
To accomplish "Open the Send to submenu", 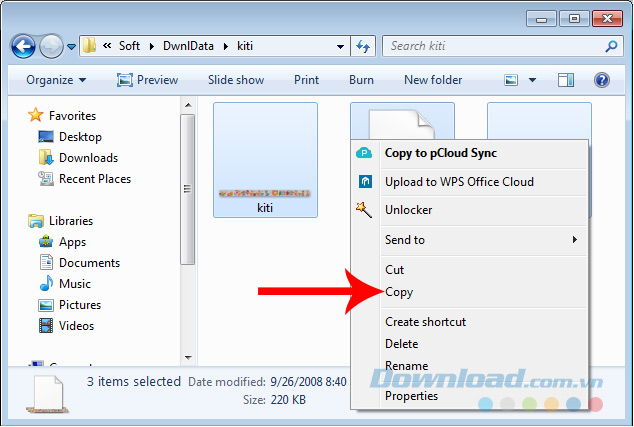I will pyautogui.click(x=469, y=240).
